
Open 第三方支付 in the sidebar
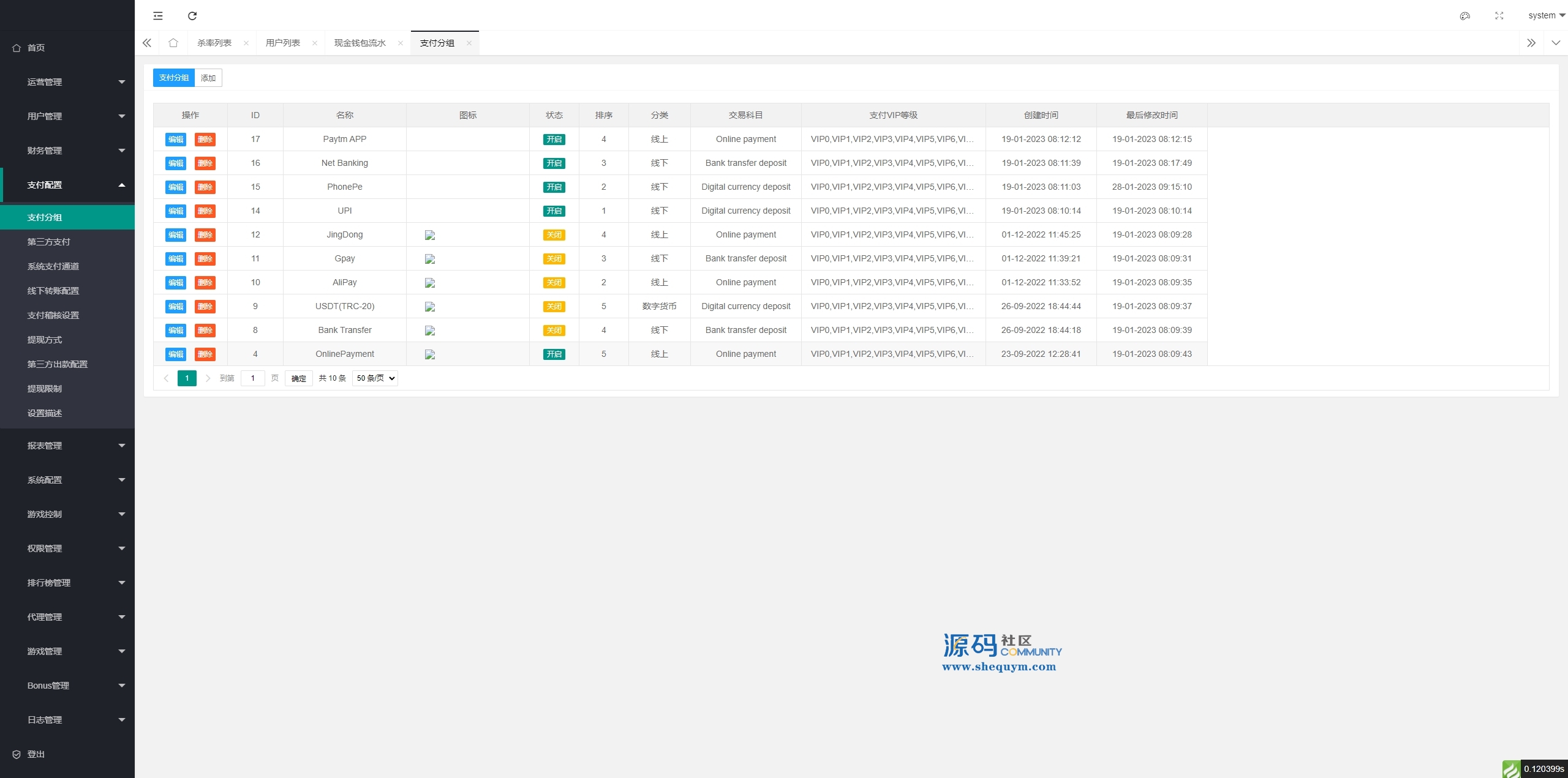49,242
